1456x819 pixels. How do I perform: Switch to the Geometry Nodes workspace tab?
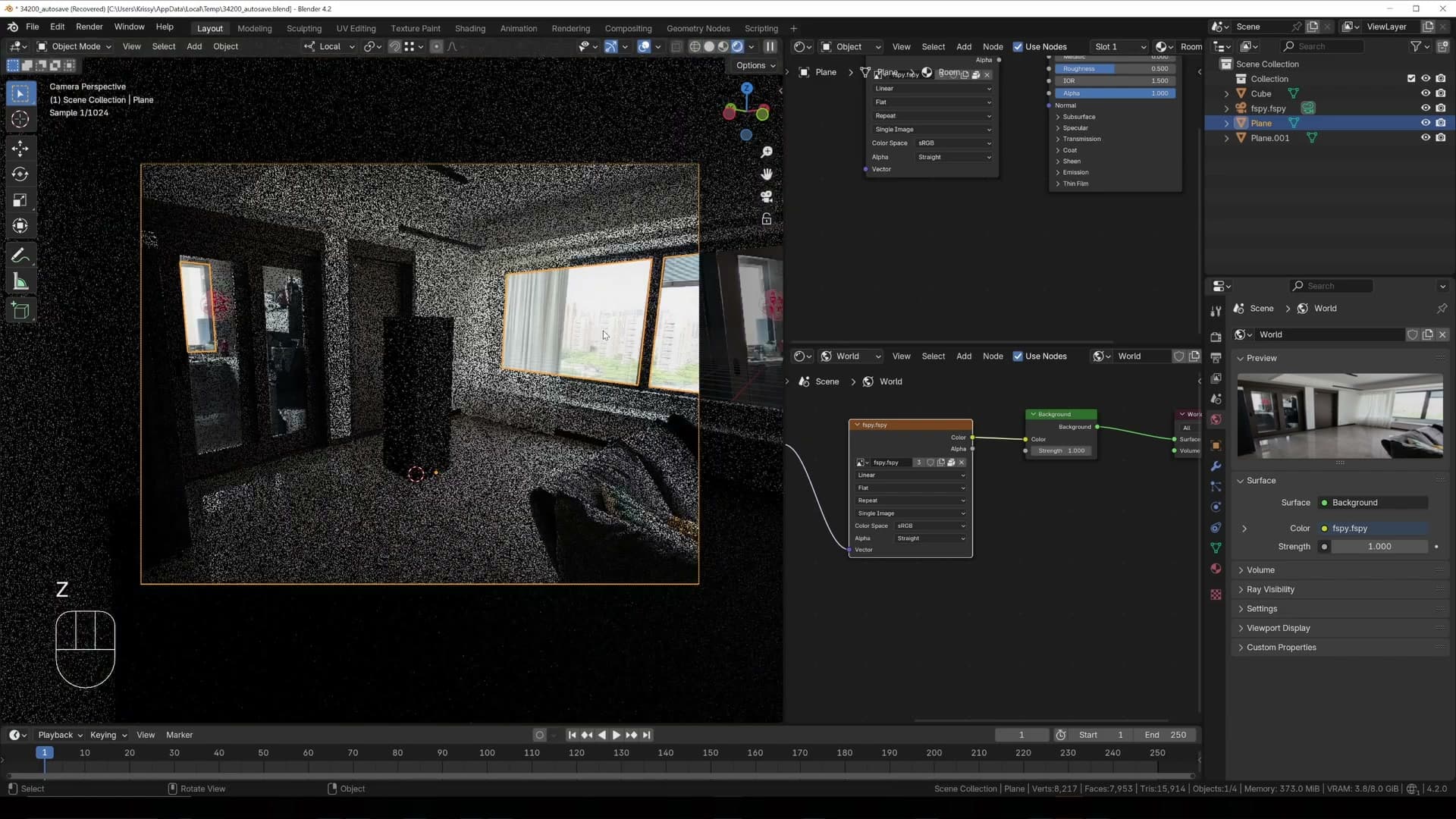click(x=698, y=28)
